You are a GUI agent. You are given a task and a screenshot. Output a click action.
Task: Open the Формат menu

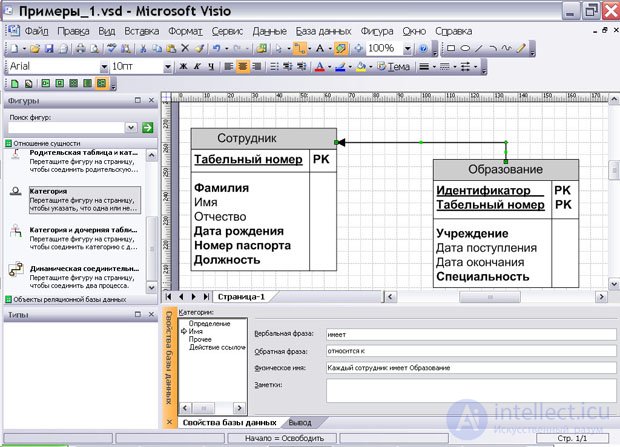[x=185, y=31]
